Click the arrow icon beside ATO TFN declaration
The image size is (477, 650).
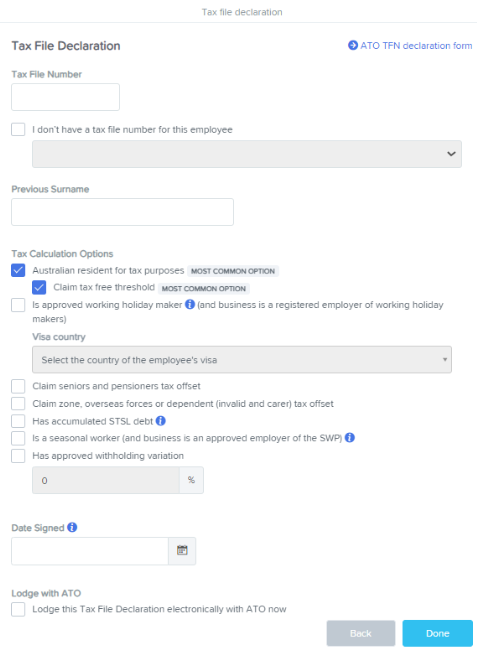[x=353, y=45]
